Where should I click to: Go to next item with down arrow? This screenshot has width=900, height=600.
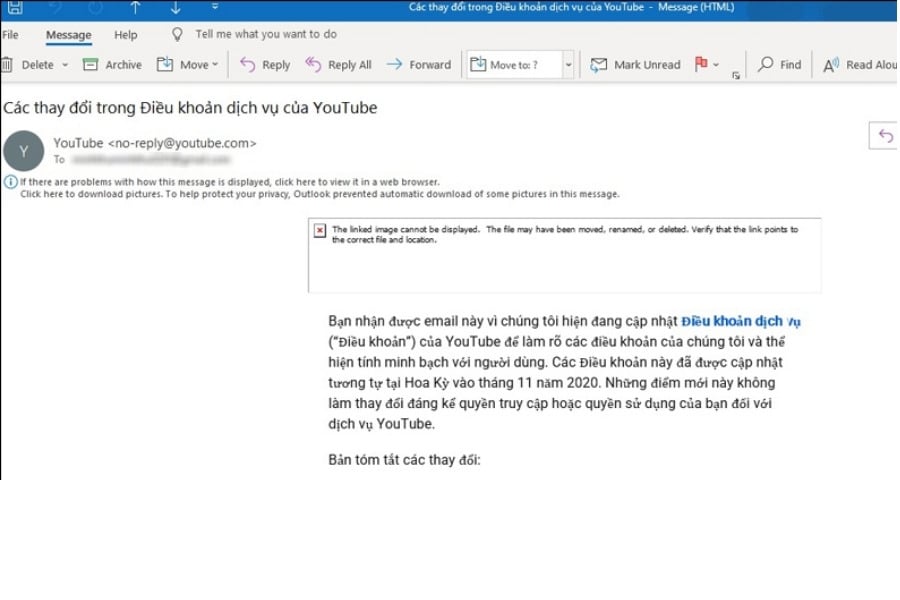(x=175, y=9)
